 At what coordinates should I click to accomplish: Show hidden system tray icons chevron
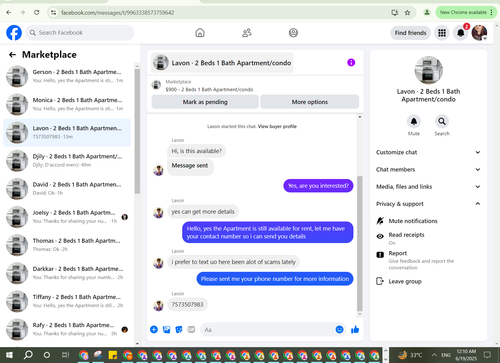(x=434, y=355)
